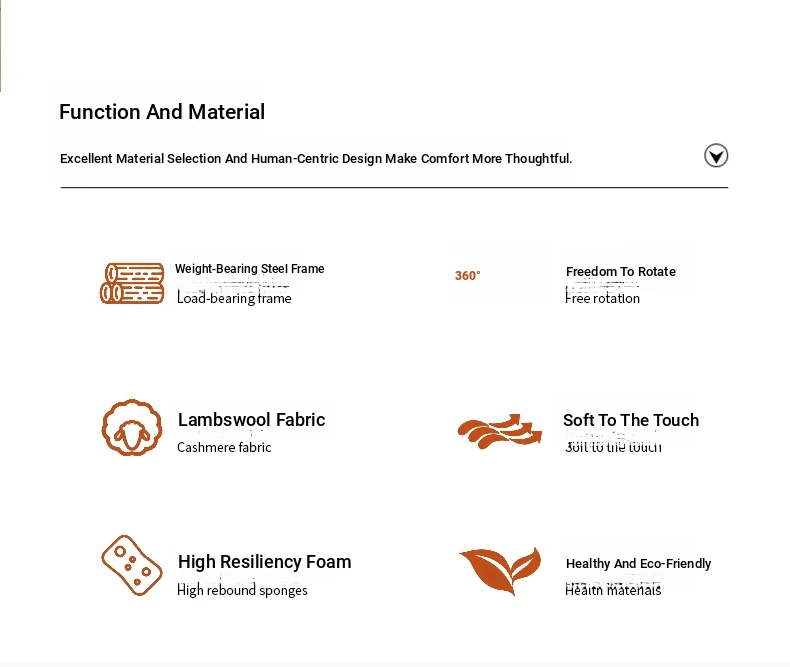Click the high resiliency foam sponge icon

tap(132, 565)
